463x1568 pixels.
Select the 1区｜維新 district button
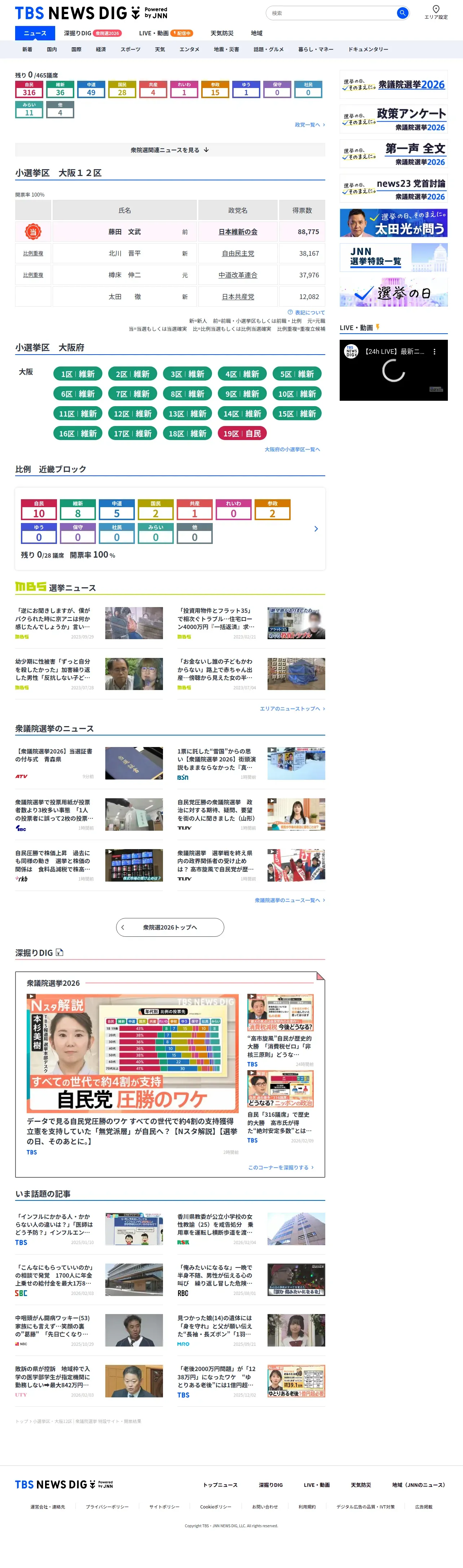point(78,374)
